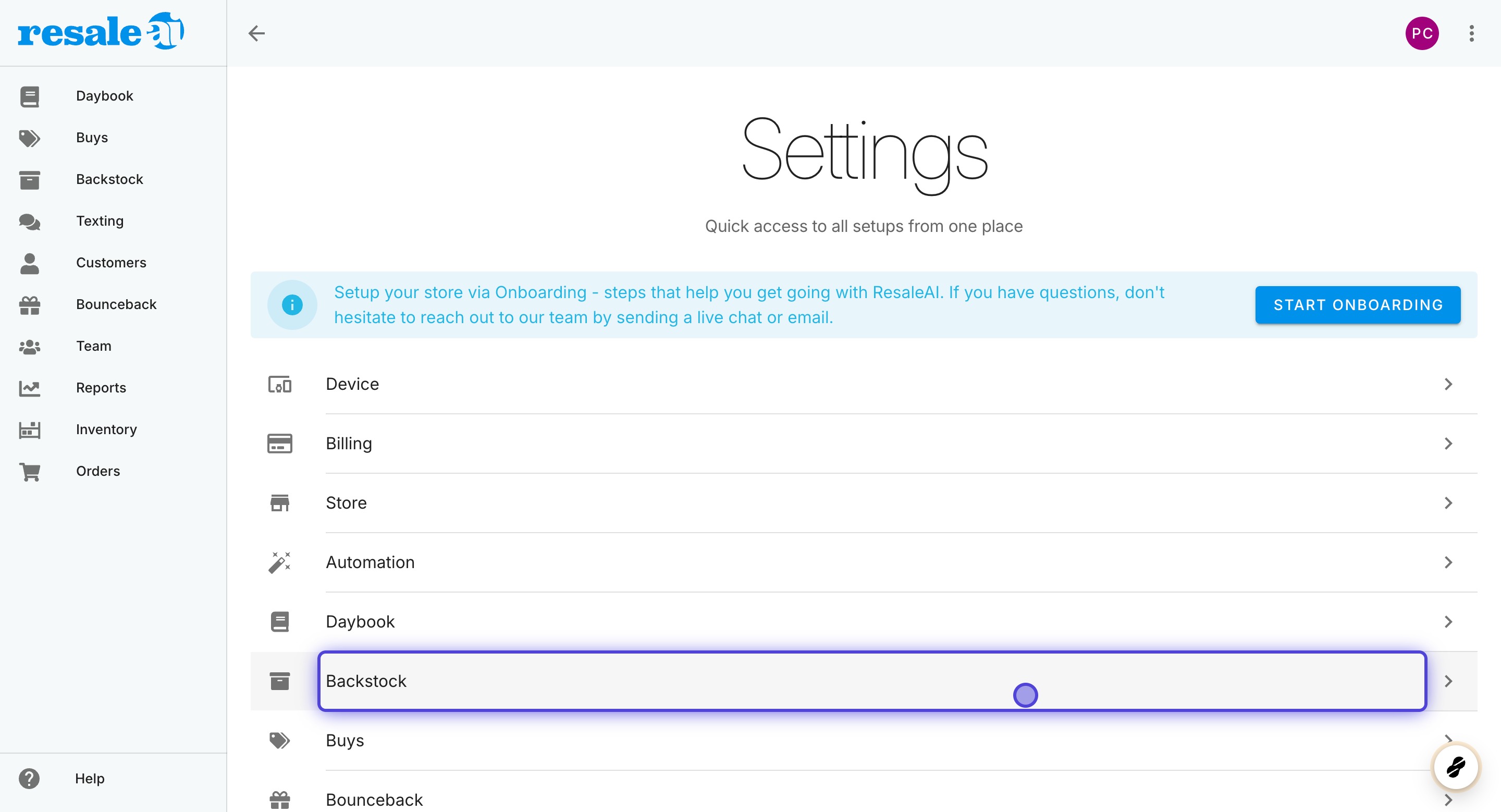Go to Orders in the sidebar
The height and width of the screenshot is (812, 1501).
coord(113,471)
